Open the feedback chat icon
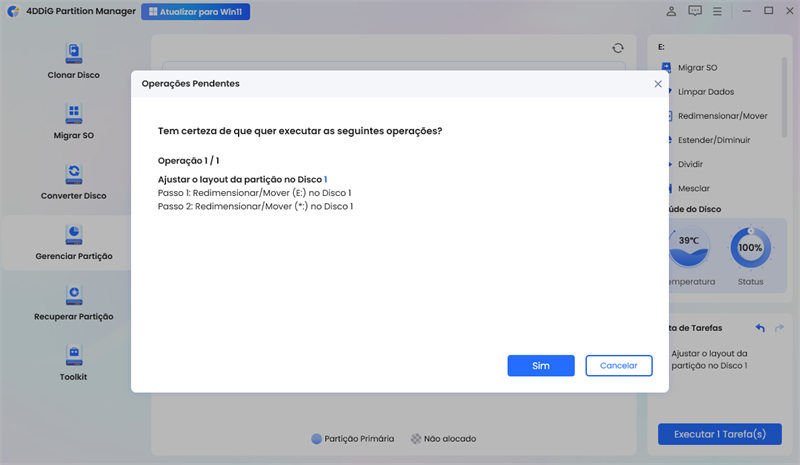800x465 pixels. point(695,12)
